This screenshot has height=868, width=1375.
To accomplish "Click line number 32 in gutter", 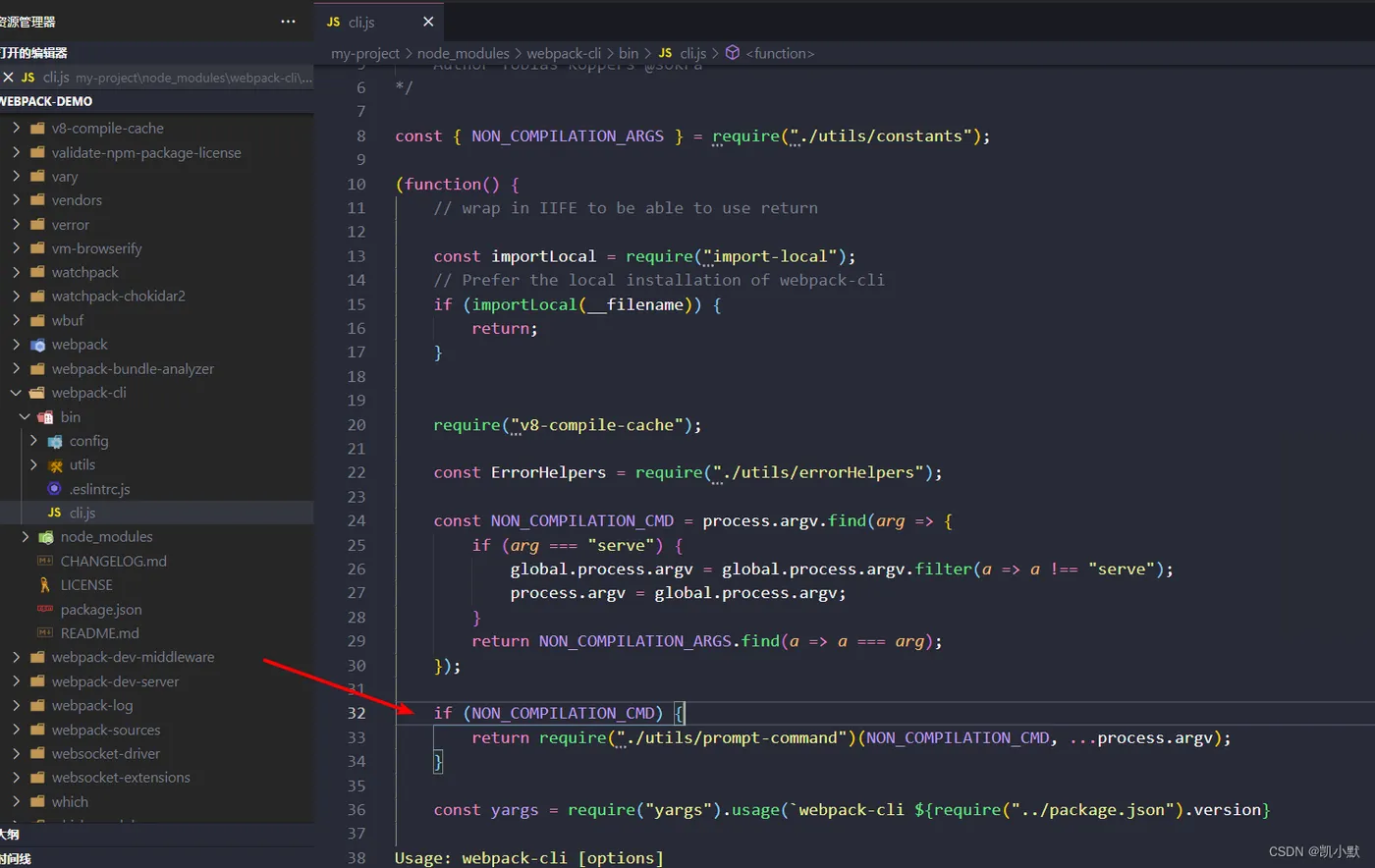I will pos(356,713).
